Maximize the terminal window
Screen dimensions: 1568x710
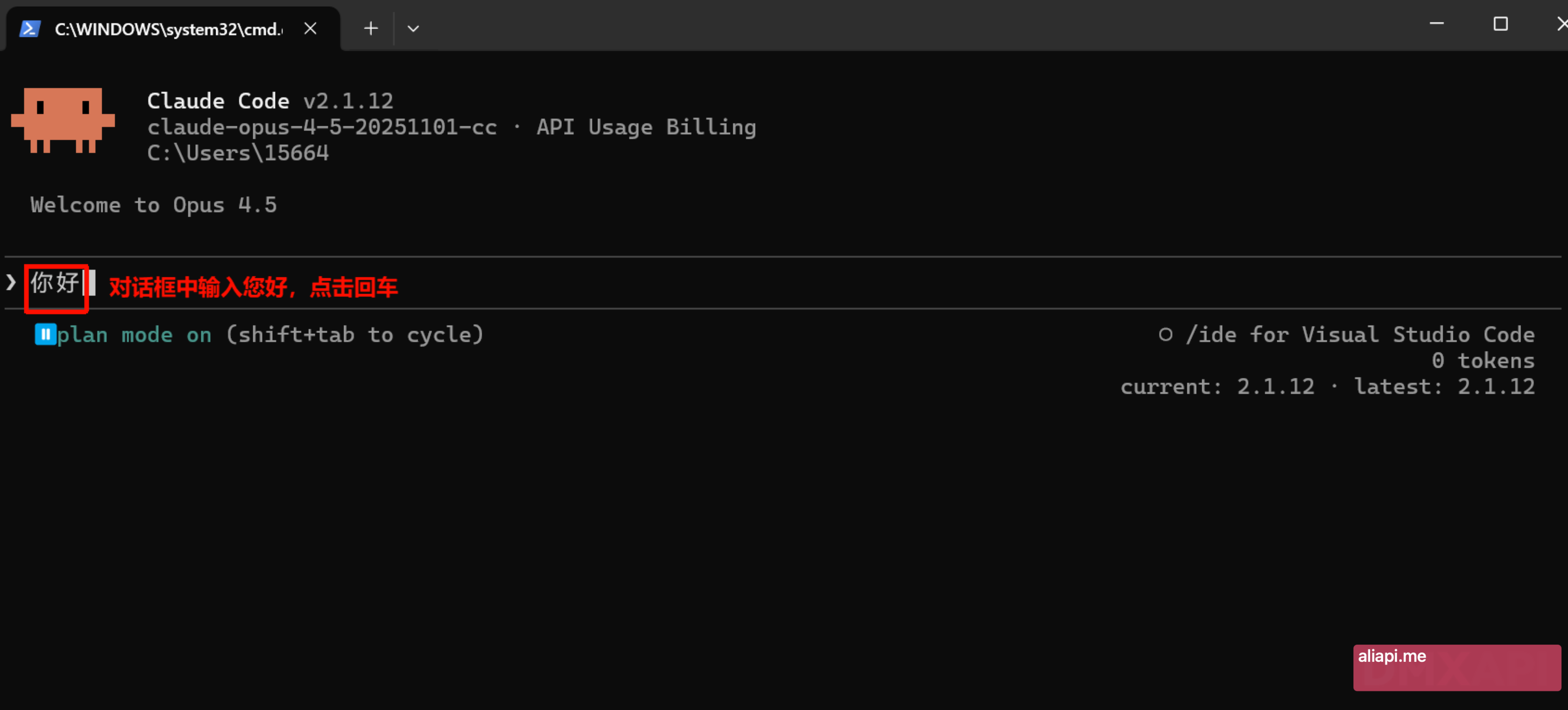1500,24
